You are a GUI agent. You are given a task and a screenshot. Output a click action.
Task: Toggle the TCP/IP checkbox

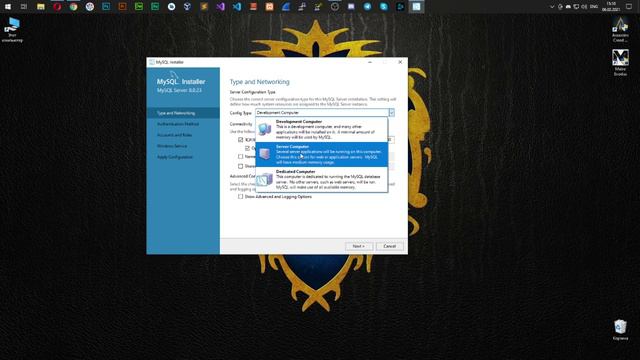(x=240, y=140)
